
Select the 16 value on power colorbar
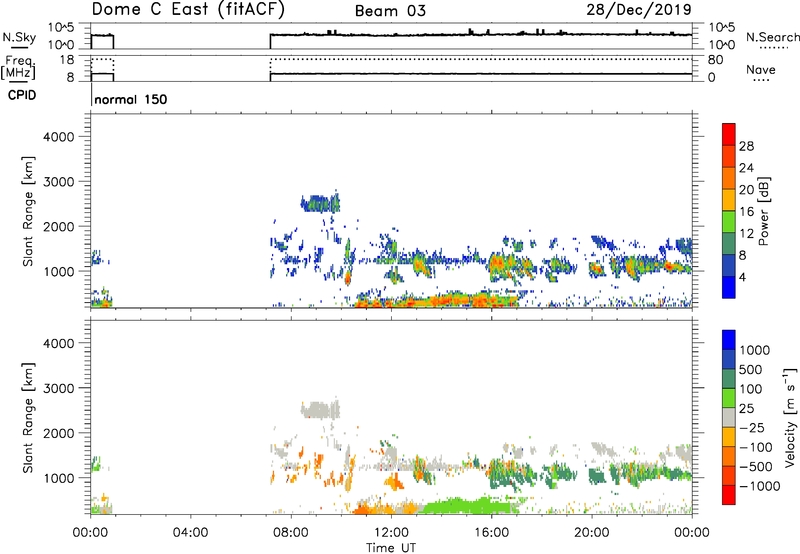[746, 212]
